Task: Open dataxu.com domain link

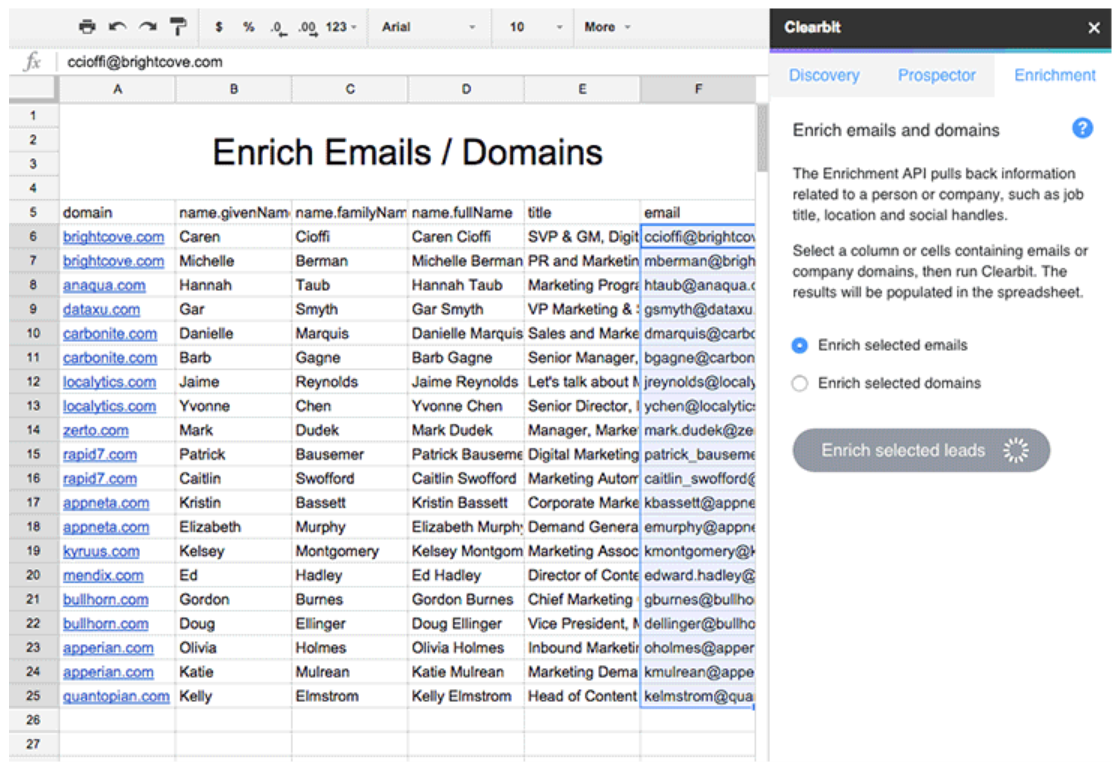Action: click(101, 310)
